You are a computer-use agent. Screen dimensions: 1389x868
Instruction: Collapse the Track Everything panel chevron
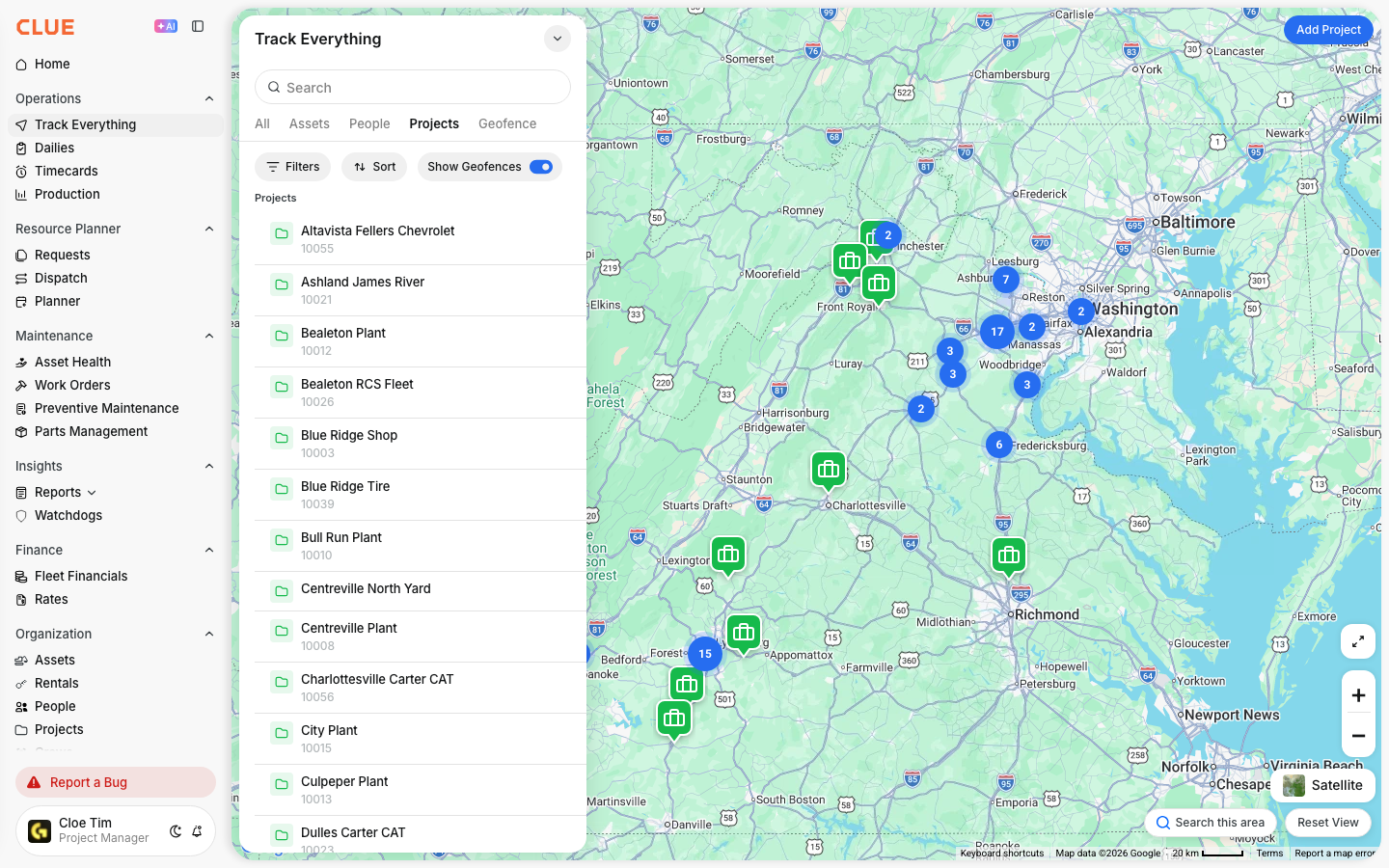(x=558, y=39)
